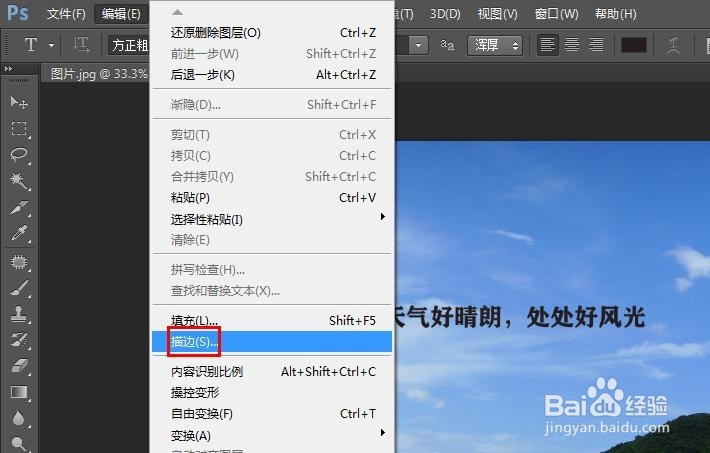Open the anti-aliasing 浑厚 dropdown
This screenshot has width=710, height=453.
point(494,45)
